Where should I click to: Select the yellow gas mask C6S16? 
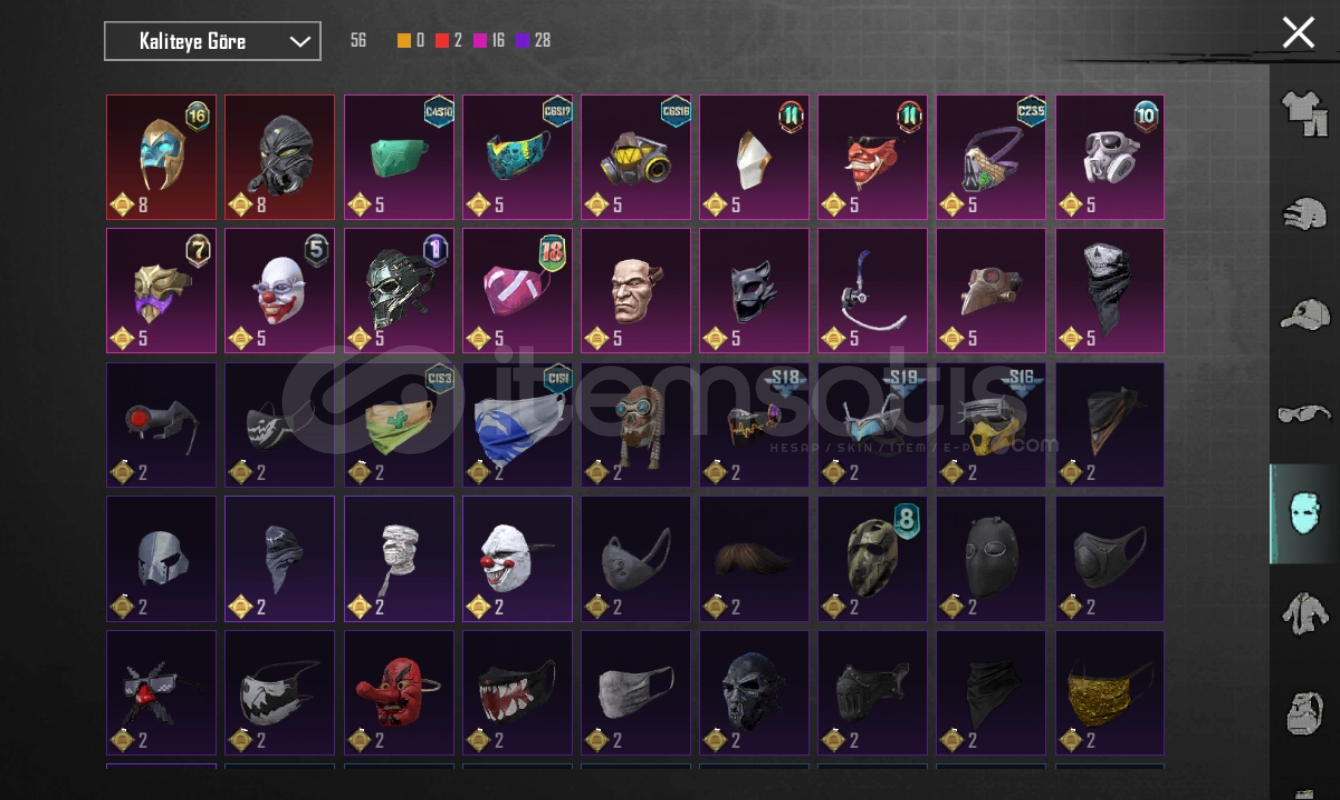pyautogui.click(x=636, y=157)
